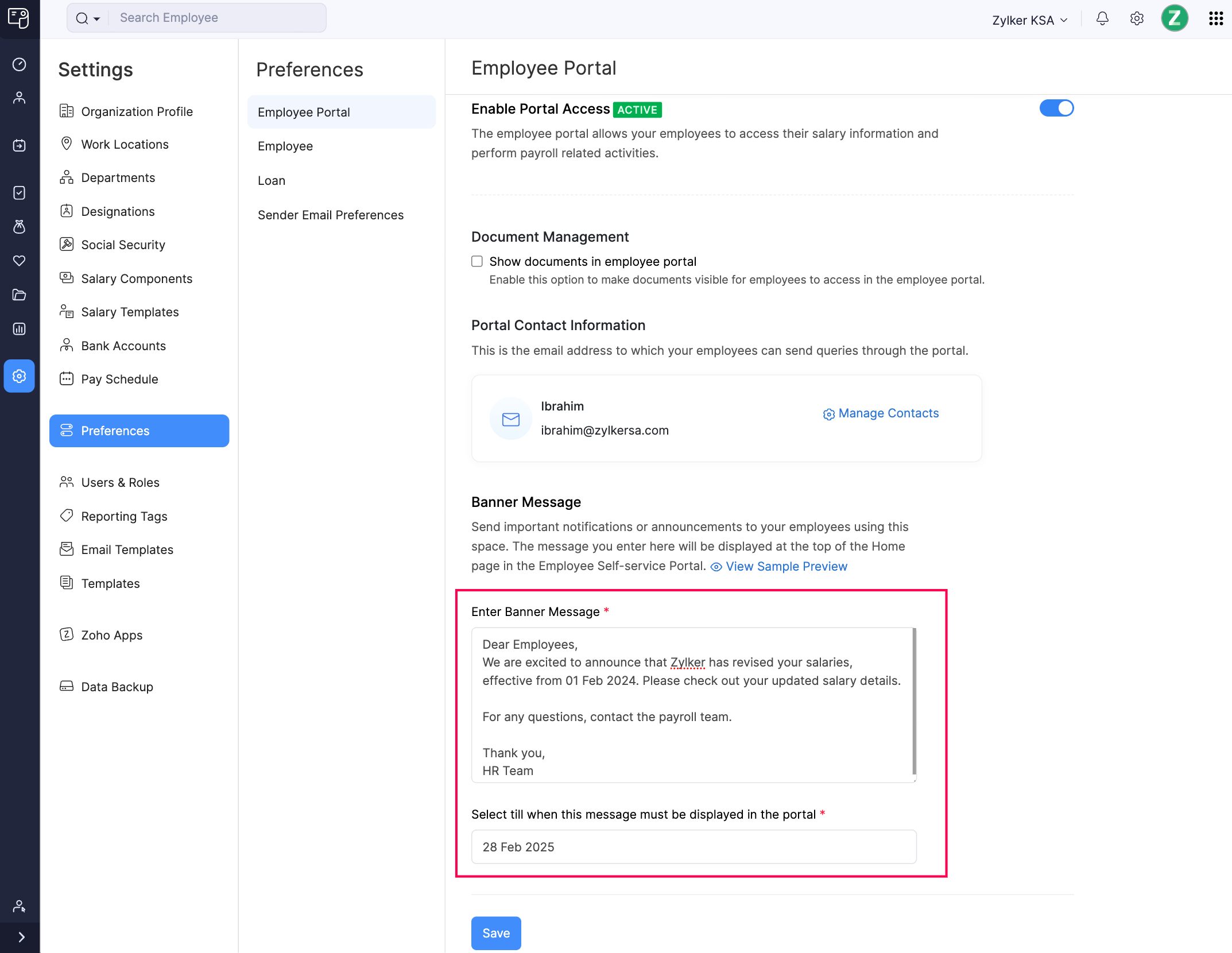
Task: Click the Save button
Action: pos(495,933)
